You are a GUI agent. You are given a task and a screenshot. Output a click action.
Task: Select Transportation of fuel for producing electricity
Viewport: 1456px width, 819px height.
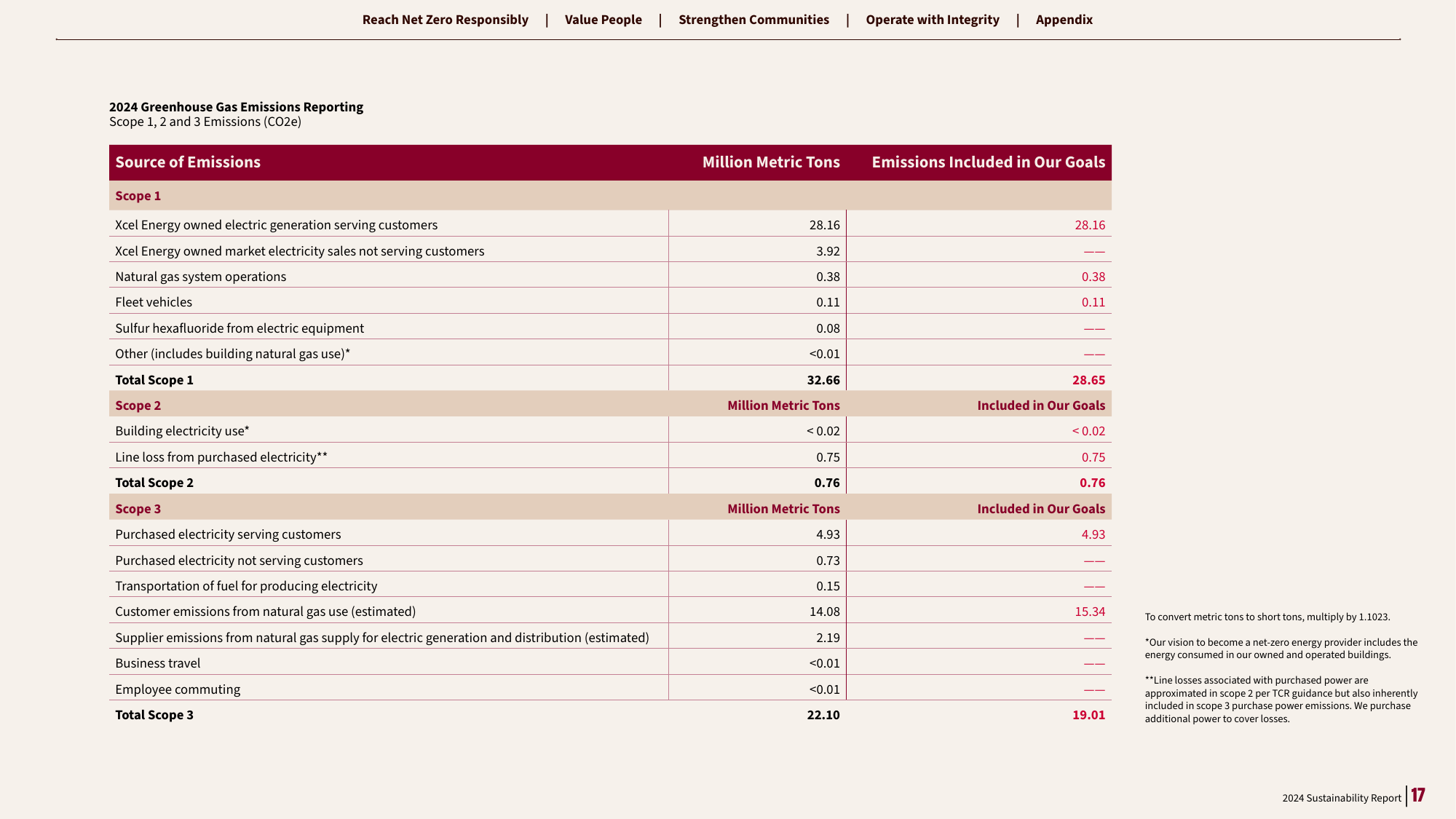pos(246,586)
